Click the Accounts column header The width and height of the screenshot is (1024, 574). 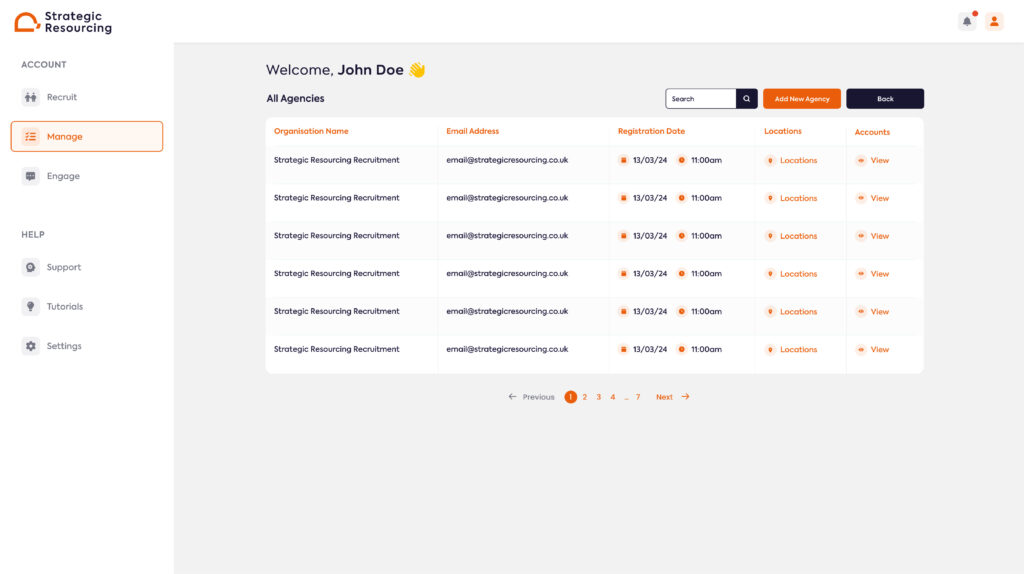pos(872,132)
